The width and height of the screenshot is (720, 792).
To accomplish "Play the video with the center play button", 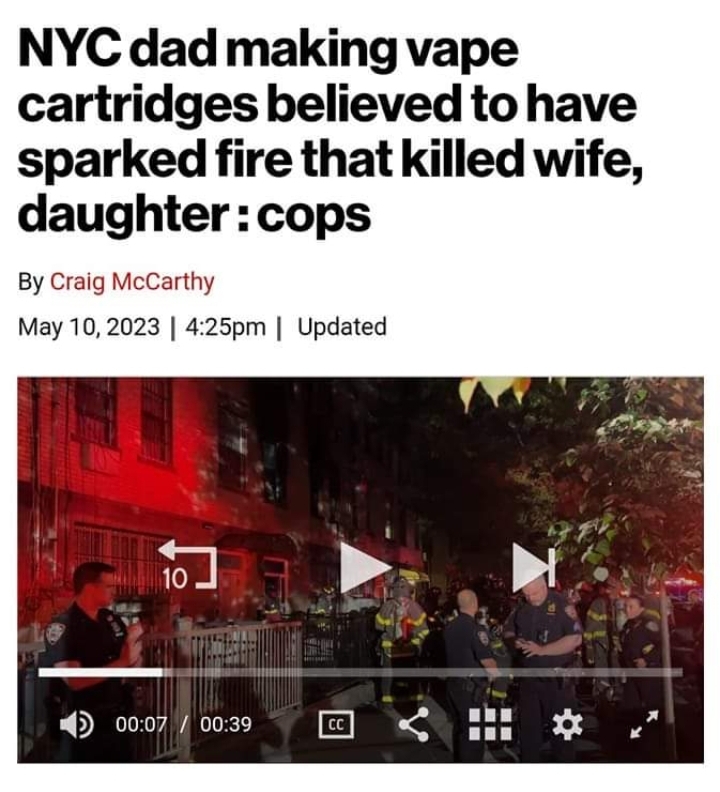I will coord(365,567).
